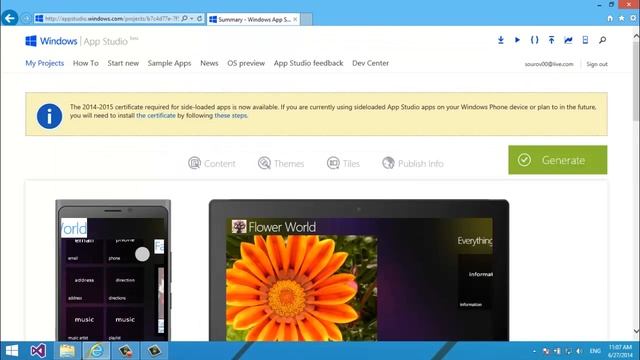Click the volume icon in system tray
This screenshot has width=640, height=360.
point(579,351)
